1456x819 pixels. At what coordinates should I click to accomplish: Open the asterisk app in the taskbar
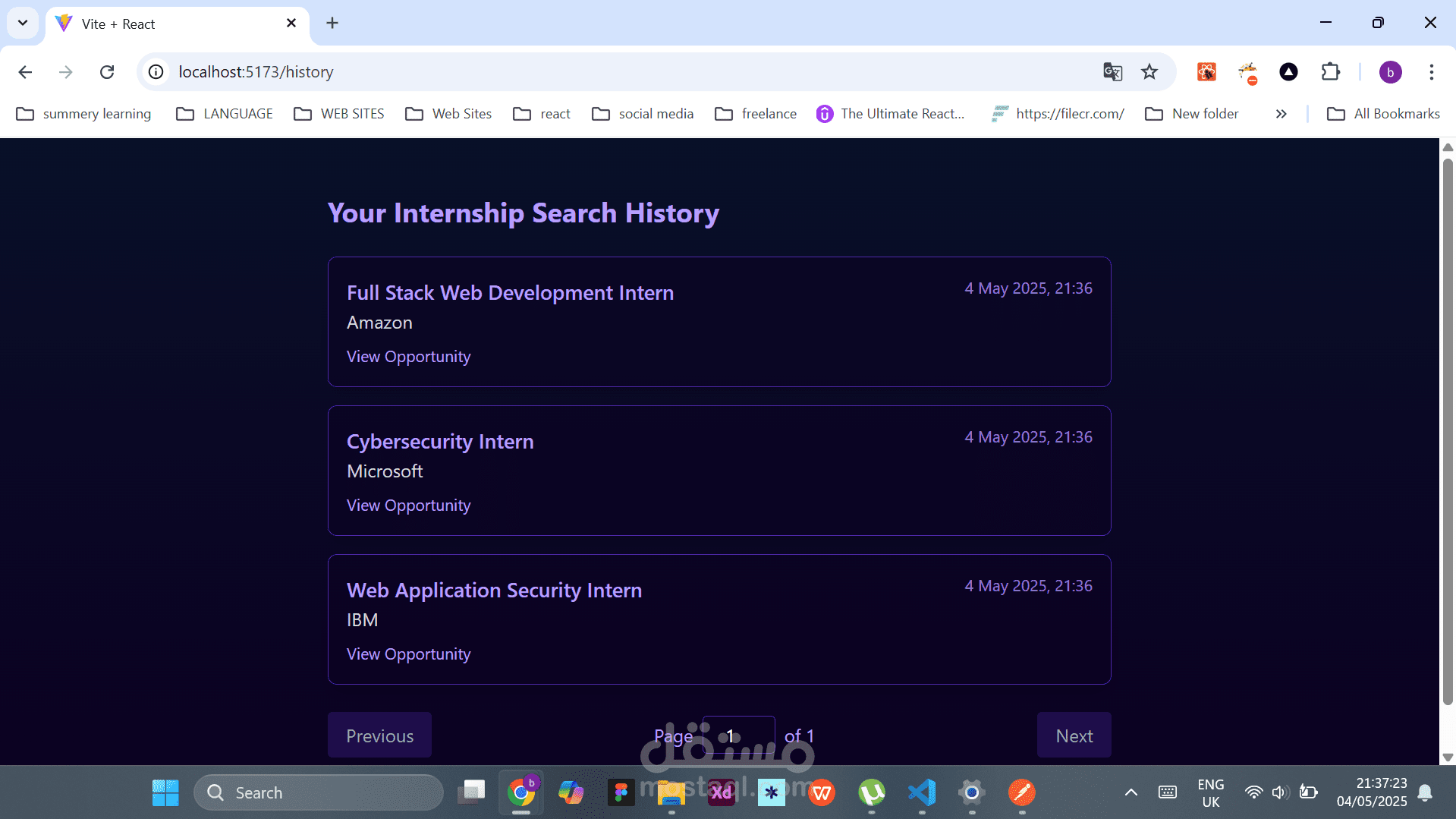pyautogui.click(x=772, y=792)
